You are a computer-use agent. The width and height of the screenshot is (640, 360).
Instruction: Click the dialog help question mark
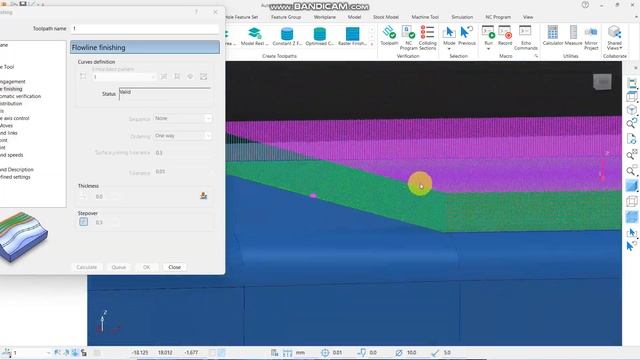[x=196, y=12]
